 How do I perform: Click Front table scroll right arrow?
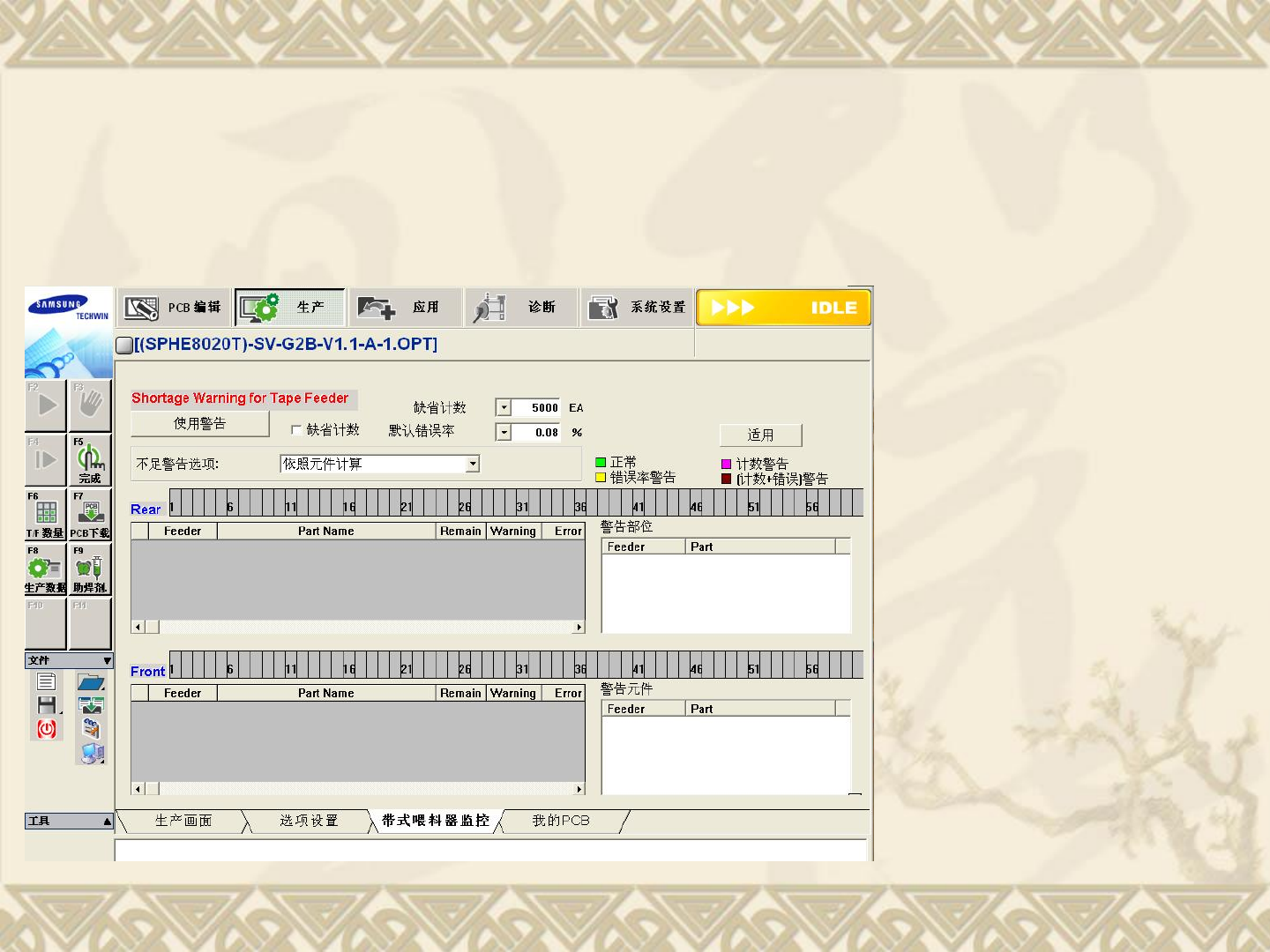pyautogui.click(x=579, y=789)
